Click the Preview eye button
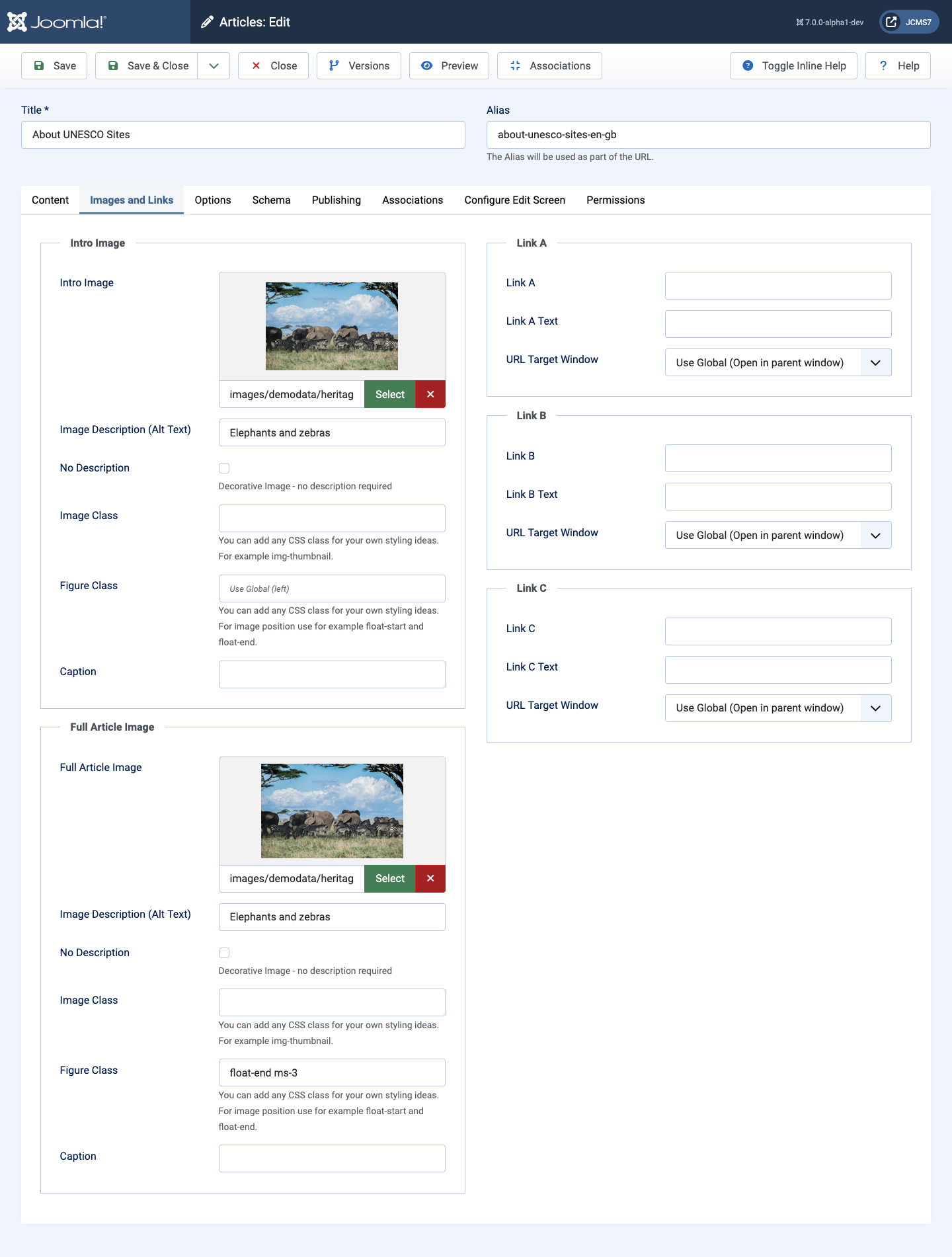952x1257 pixels. 449,65
